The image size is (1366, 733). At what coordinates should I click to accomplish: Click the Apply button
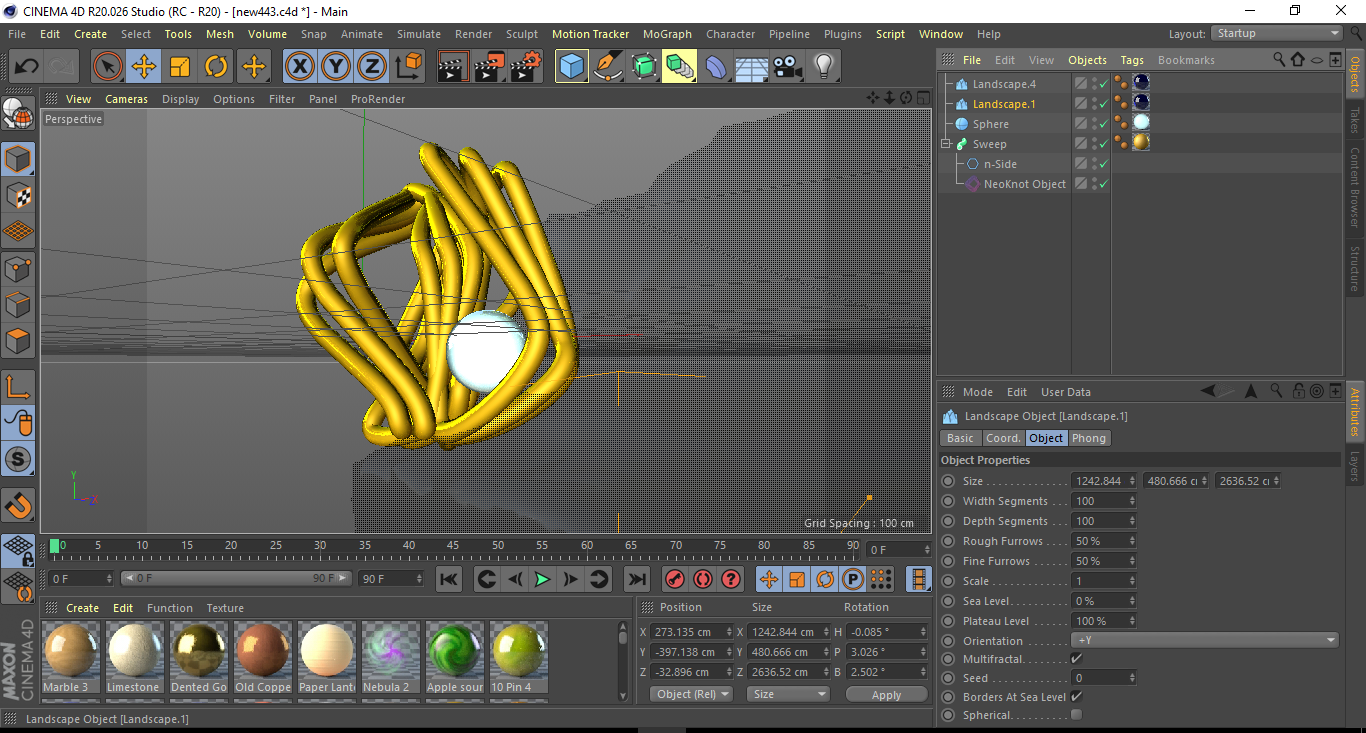886,694
